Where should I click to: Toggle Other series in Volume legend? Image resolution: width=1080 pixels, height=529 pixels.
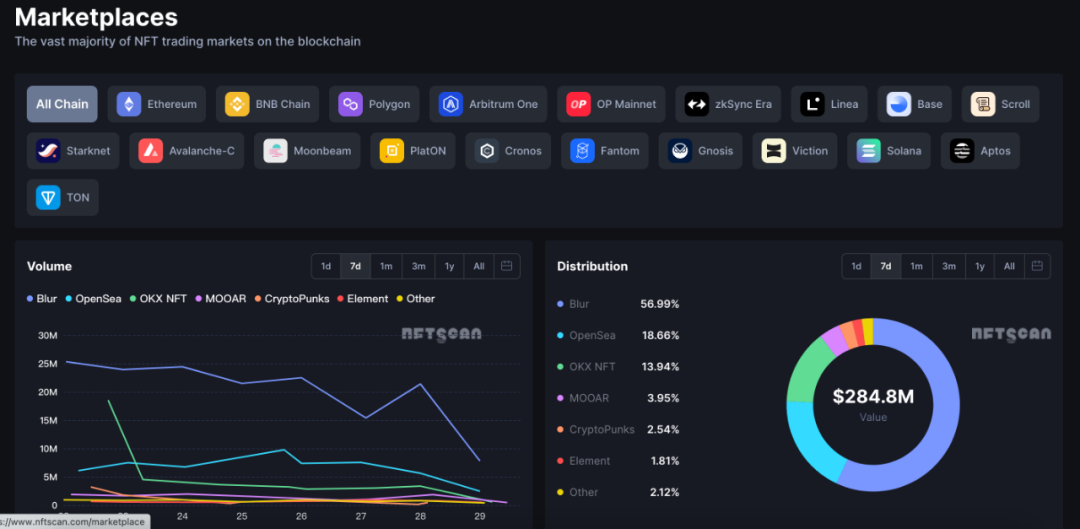point(415,298)
